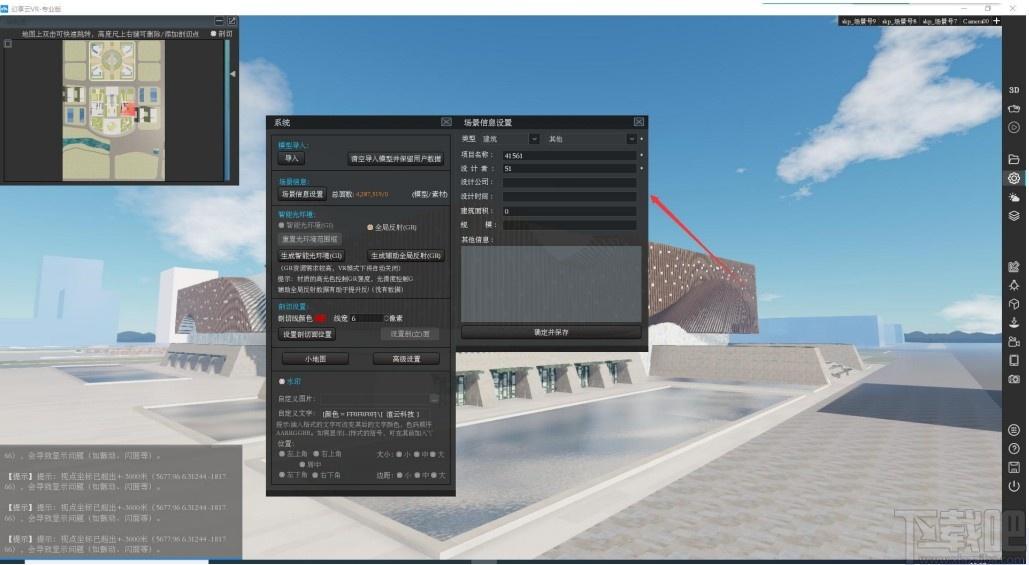The width and height of the screenshot is (1029, 565).
Task: Click 清空导入模型并保留用户数据 button
Action: (x=396, y=159)
